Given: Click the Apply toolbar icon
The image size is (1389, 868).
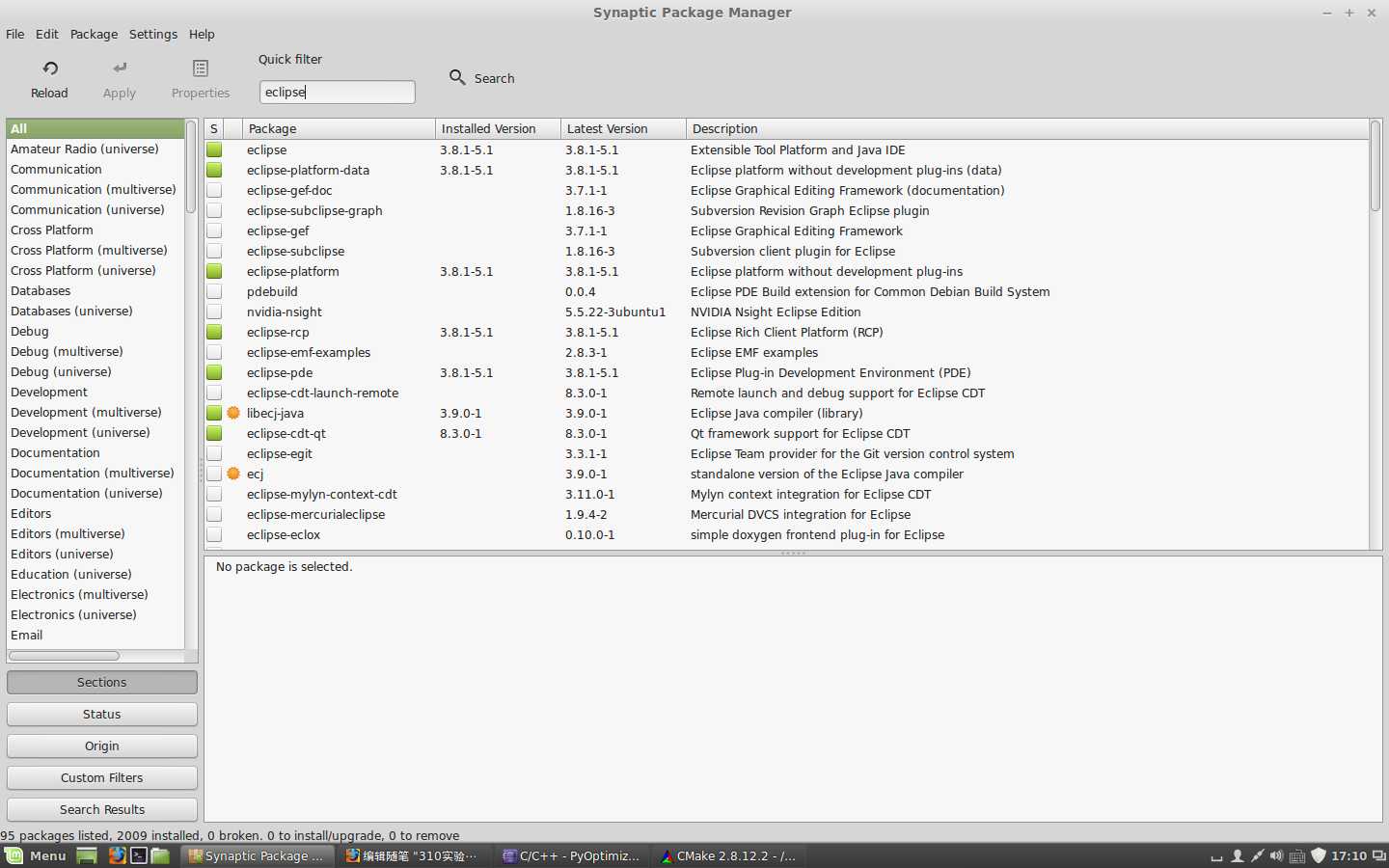Looking at the screenshot, I should coord(120,68).
